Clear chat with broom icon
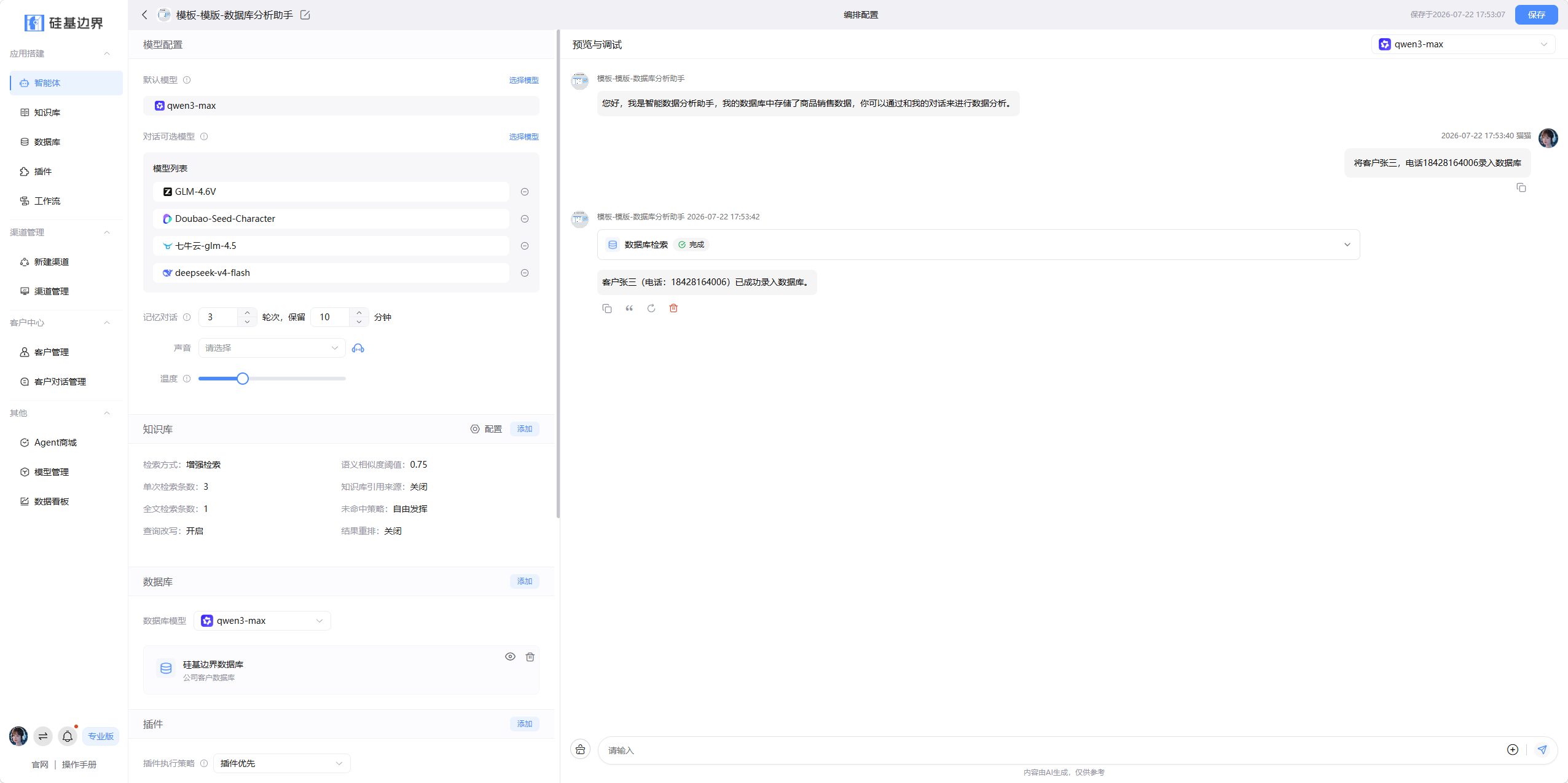Image resolution: width=1568 pixels, height=783 pixels. pyautogui.click(x=581, y=749)
